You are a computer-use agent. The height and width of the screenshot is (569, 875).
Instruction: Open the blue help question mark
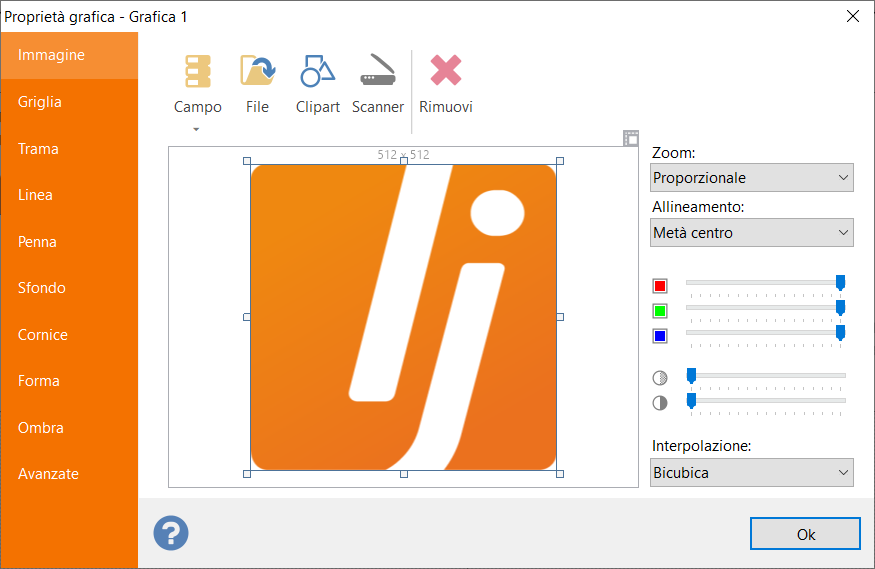pos(171,533)
